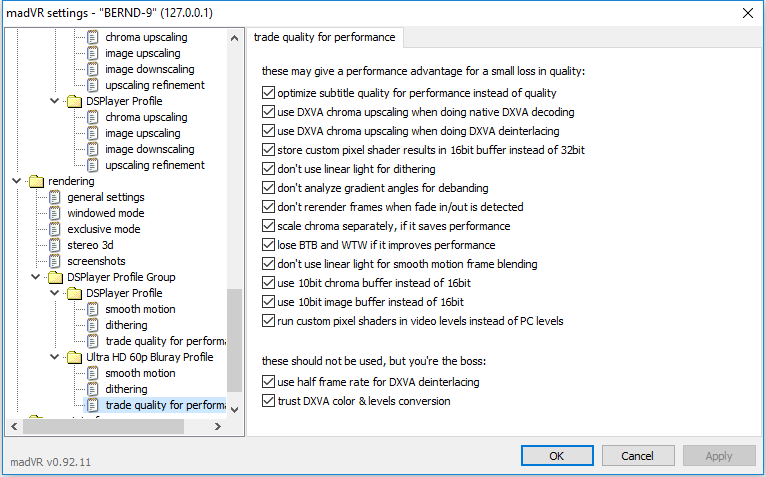This screenshot has height=477, width=766.
Task: Open dithering under Ultra HD 60p Bluray Profile
Action: [x=126, y=389]
